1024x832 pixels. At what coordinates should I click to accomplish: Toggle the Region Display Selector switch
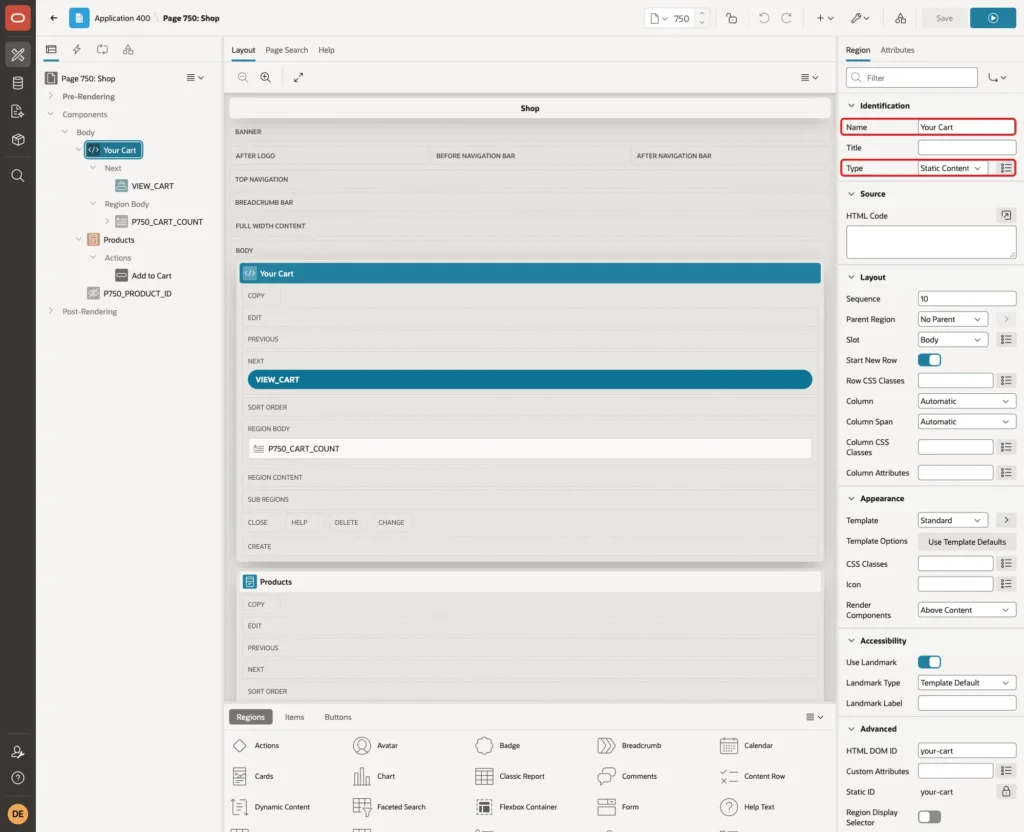click(929, 817)
